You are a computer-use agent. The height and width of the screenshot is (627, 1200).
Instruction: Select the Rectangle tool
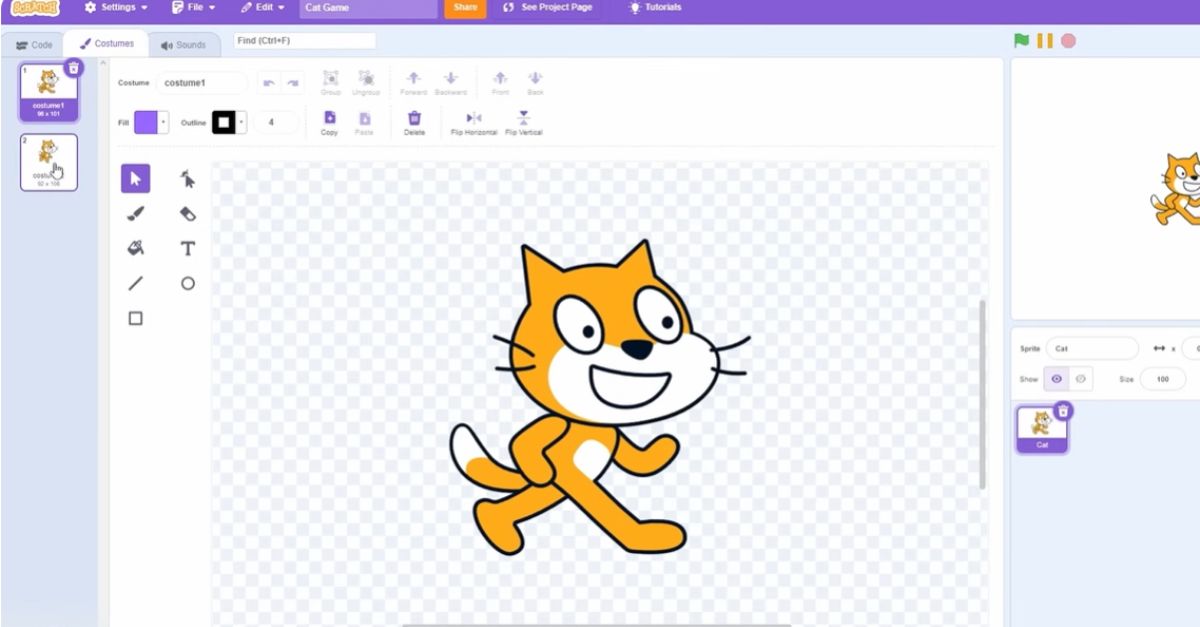point(135,318)
